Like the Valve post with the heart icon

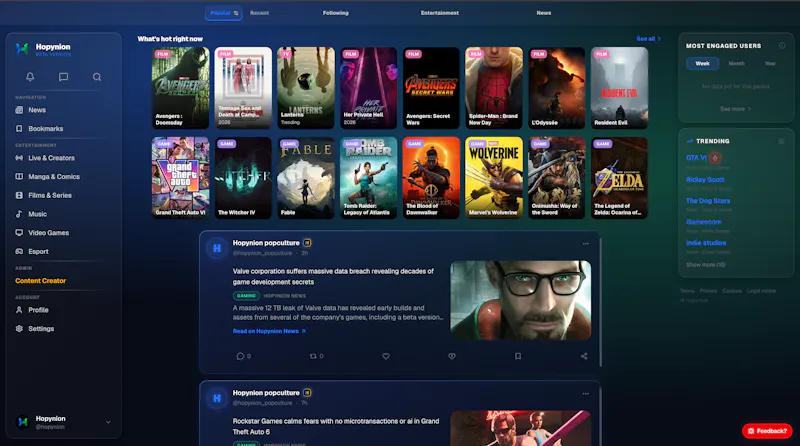click(x=386, y=356)
